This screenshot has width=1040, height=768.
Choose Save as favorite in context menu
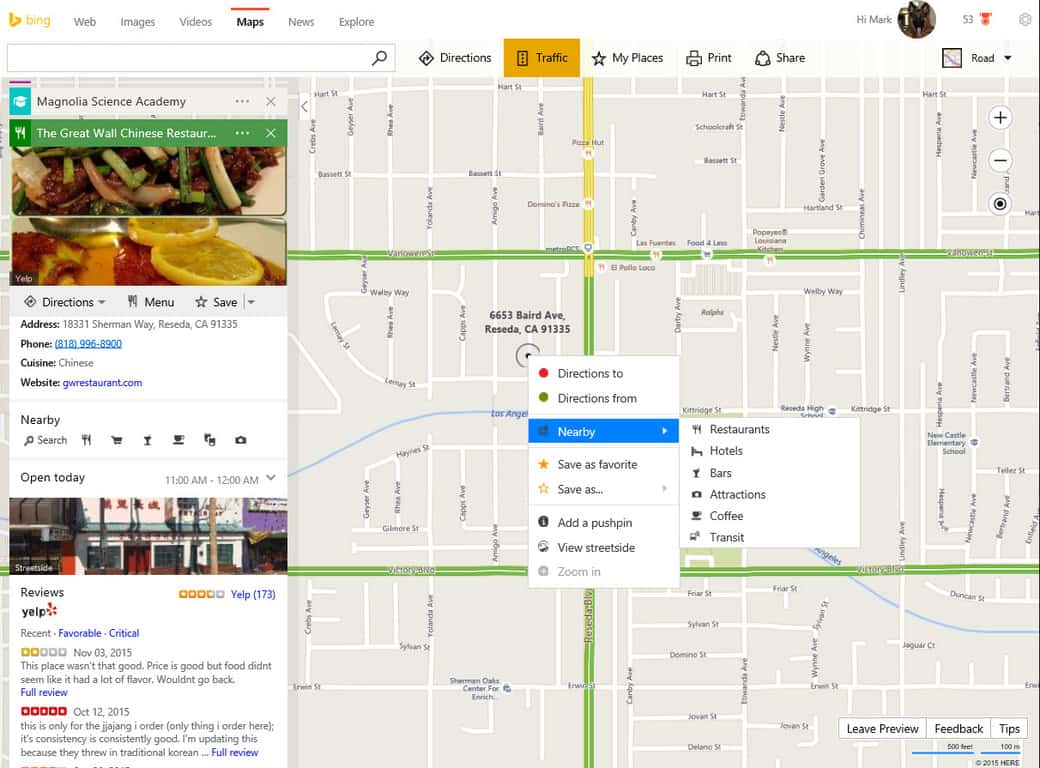(604, 464)
